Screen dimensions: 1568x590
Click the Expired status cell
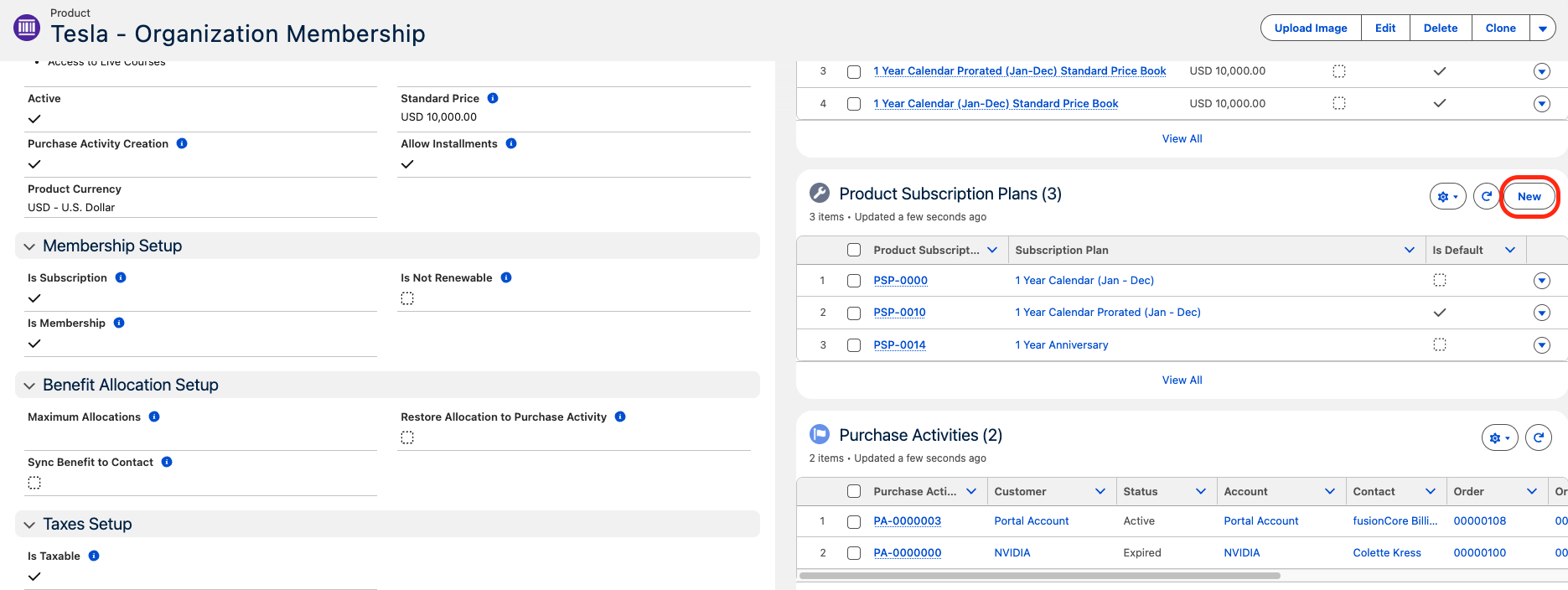(x=1142, y=553)
